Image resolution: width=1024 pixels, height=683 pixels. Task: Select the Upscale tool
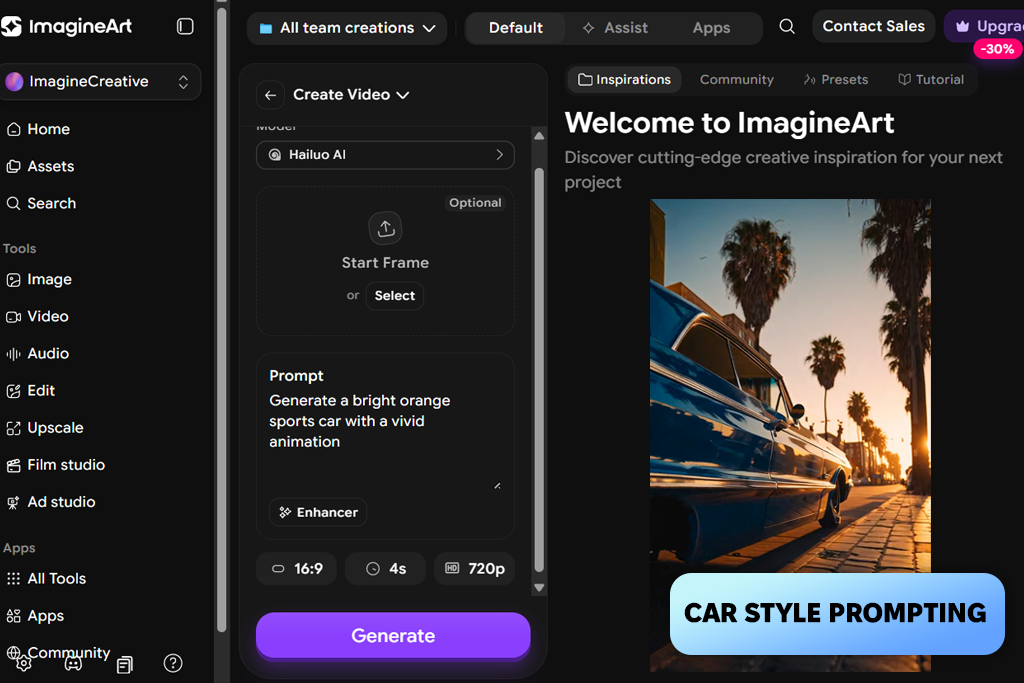point(45,428)
